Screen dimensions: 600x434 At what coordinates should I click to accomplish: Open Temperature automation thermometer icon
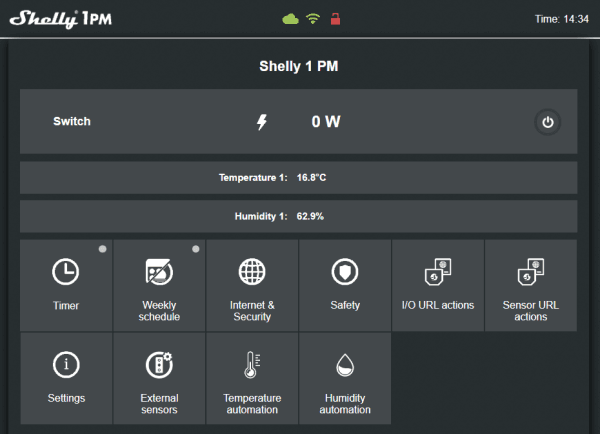coord(252,364)
